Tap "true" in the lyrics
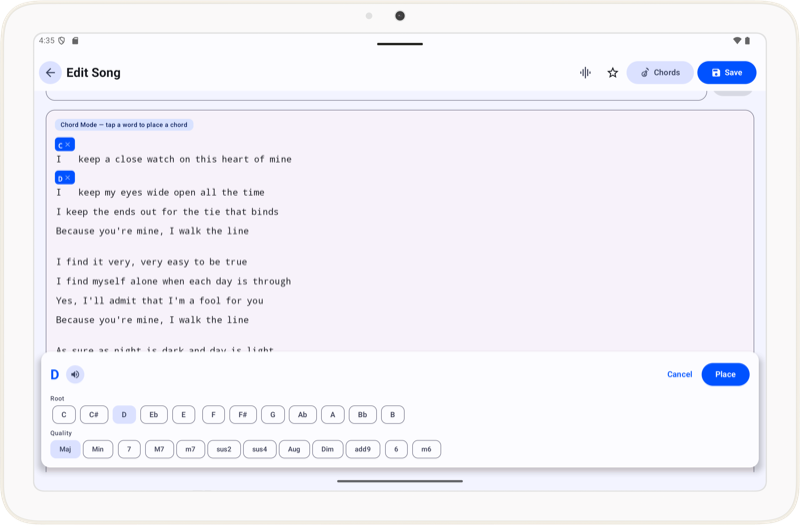Screen dimensions: 800x525 [236, 262]
